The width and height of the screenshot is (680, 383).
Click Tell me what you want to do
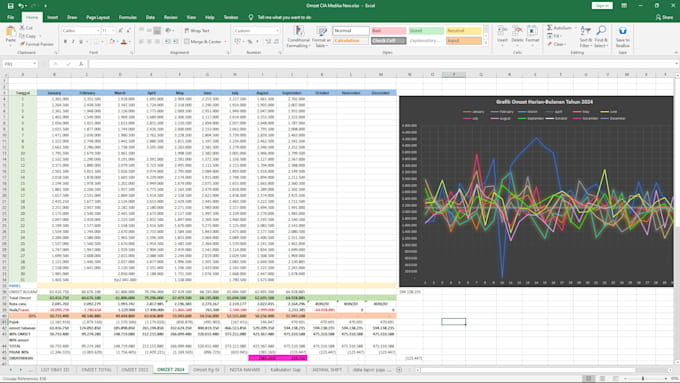pyautogui.click(x=284, y=17)
